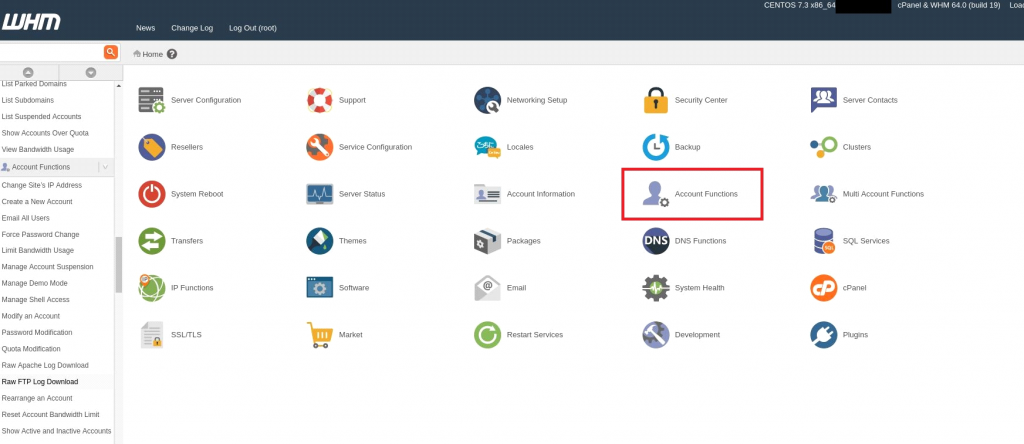The image size is (1024, 444).
Task: Click the System Reboot power icon
Action: [x=152, y=194]
